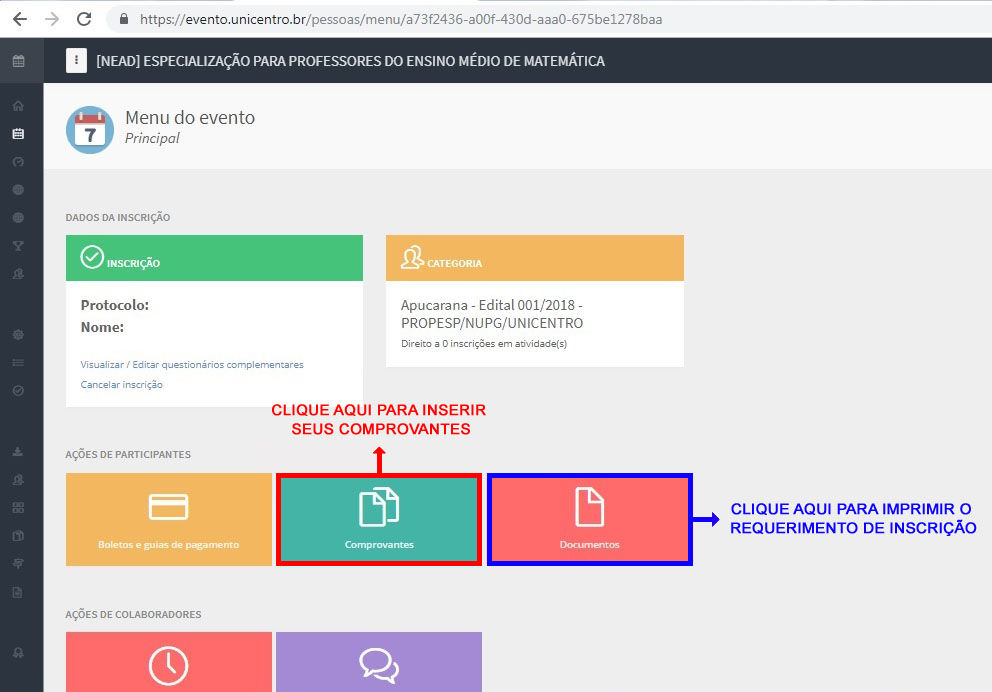Go forward in browser history
The height and width of the screenshot is (692, 992).
coord(52,19)
